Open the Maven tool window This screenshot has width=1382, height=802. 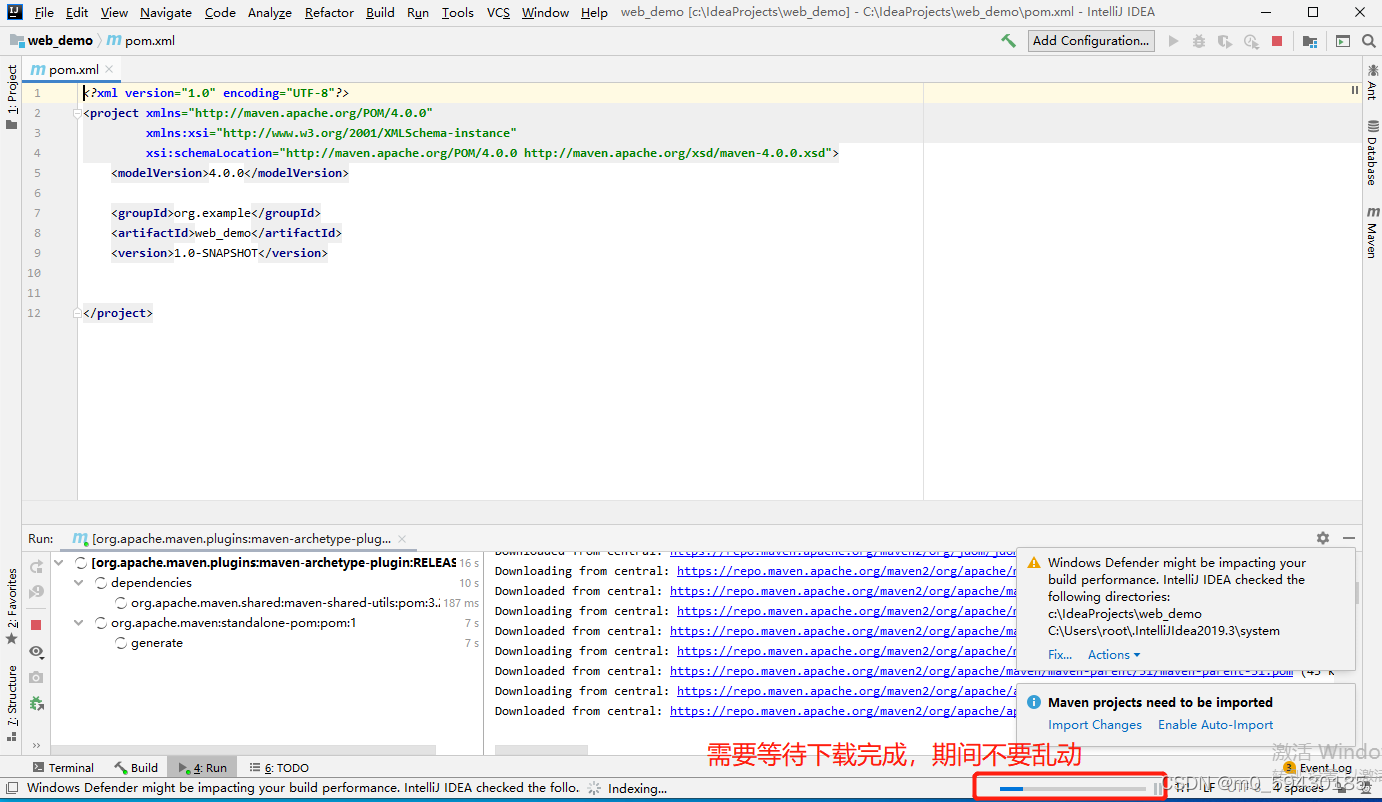tap(1371, 233)
